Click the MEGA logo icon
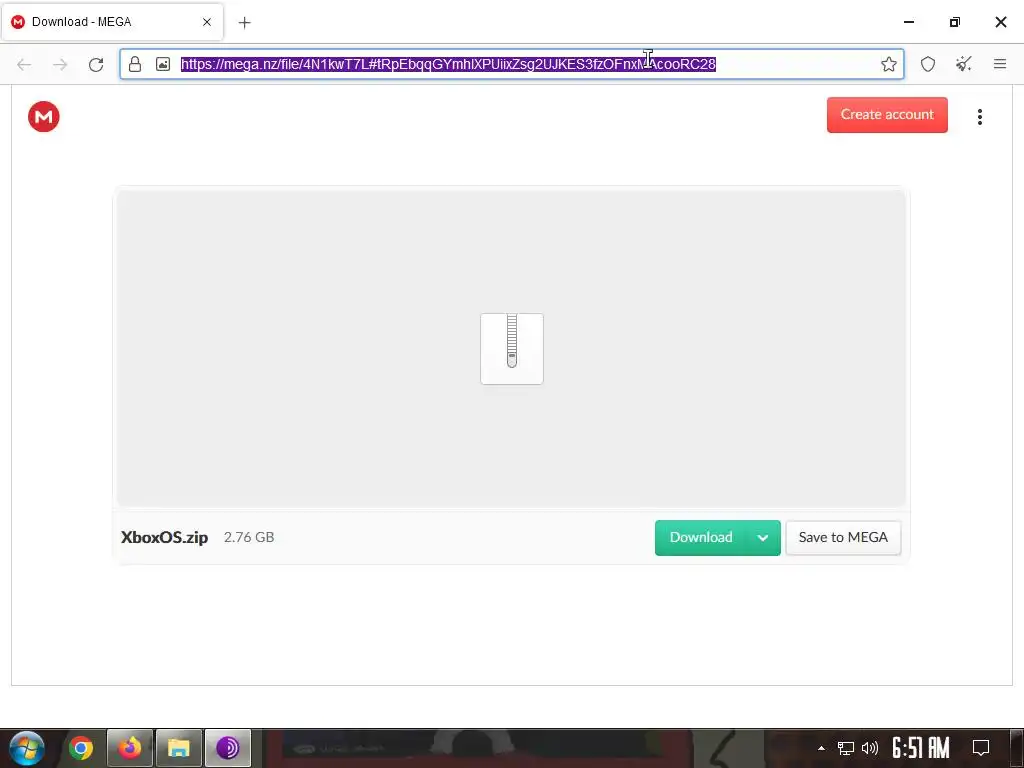Screen dimensions: 1024x768 coord(44,117)
